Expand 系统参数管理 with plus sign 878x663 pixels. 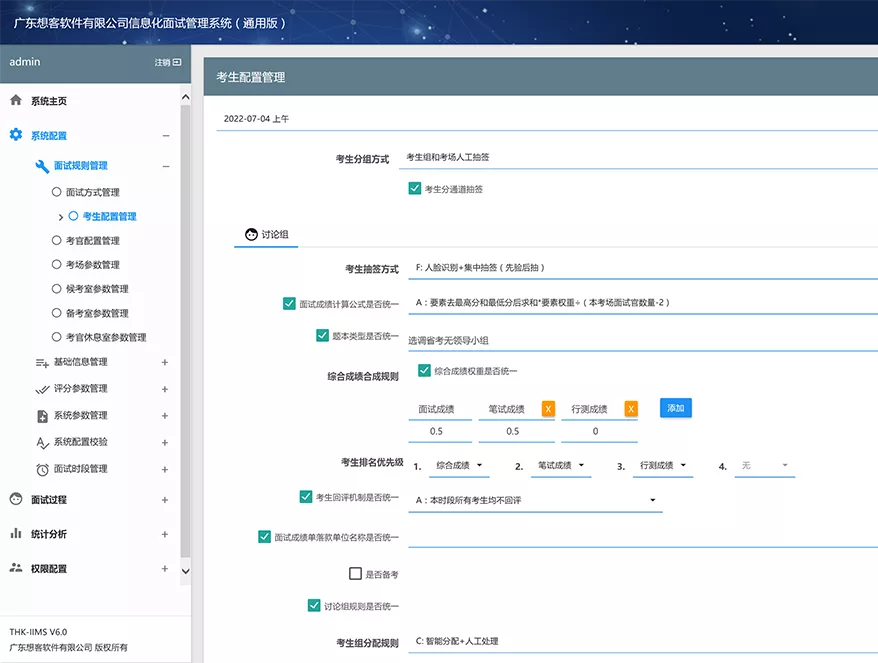pos(165,415)
